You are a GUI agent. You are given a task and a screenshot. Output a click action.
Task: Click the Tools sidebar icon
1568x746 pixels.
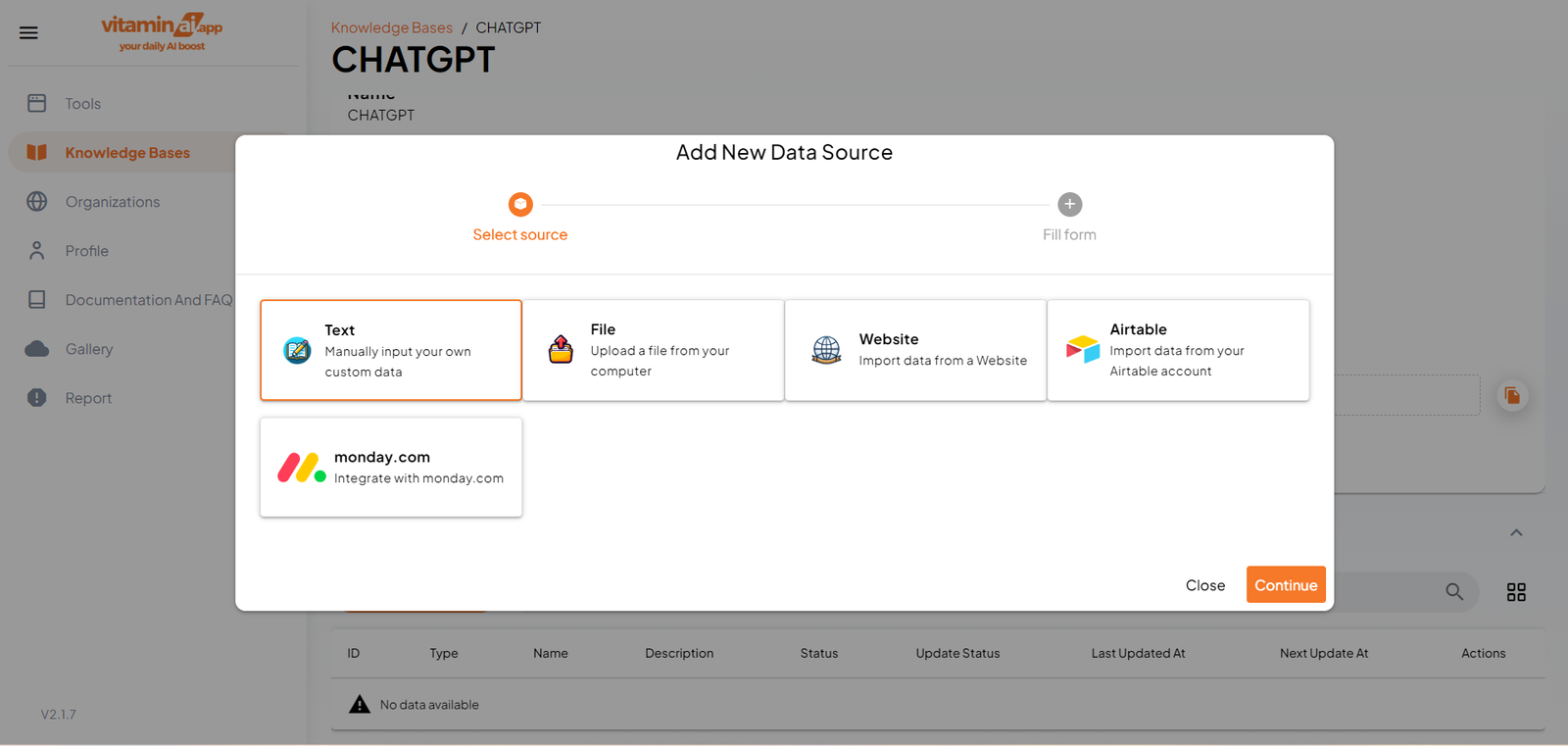37,103
